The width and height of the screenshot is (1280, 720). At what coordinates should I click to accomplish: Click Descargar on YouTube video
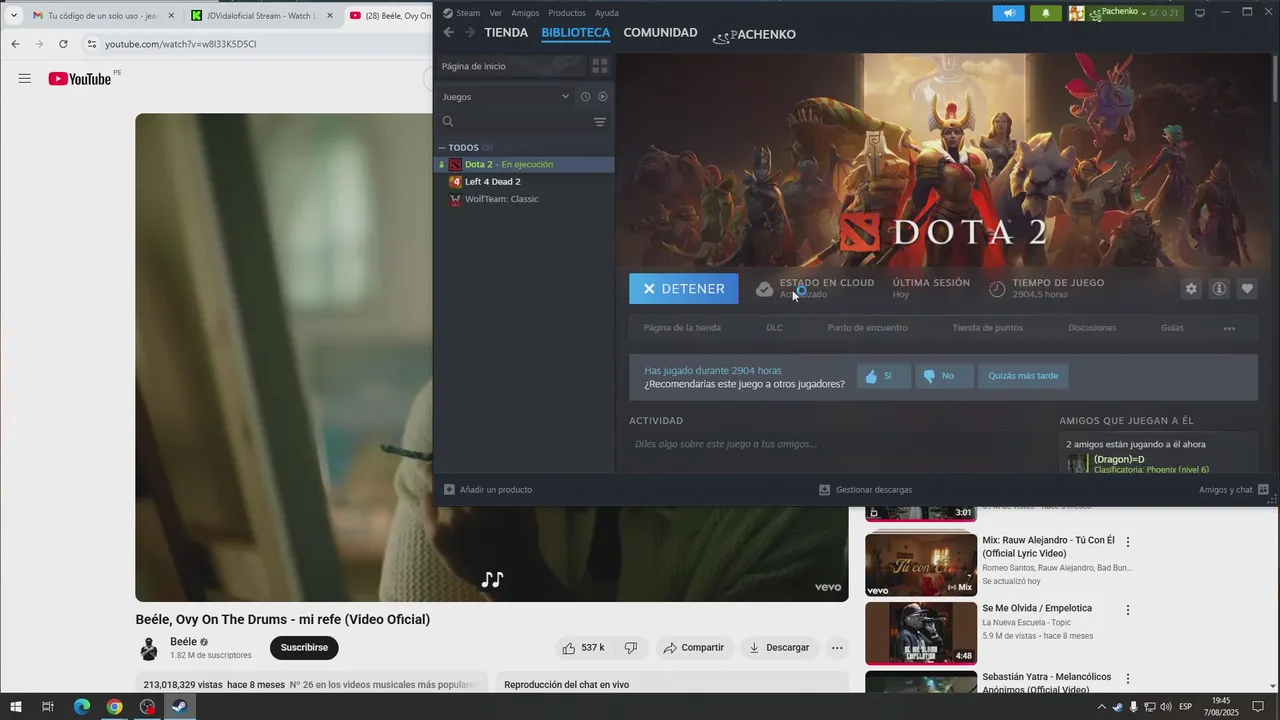pos(779,648)
